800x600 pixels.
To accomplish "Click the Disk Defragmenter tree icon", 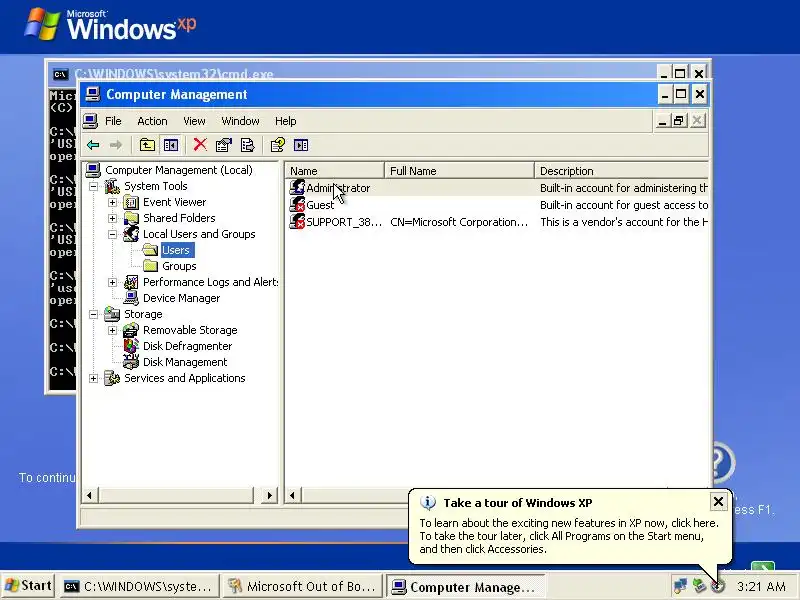I will 131,346.
